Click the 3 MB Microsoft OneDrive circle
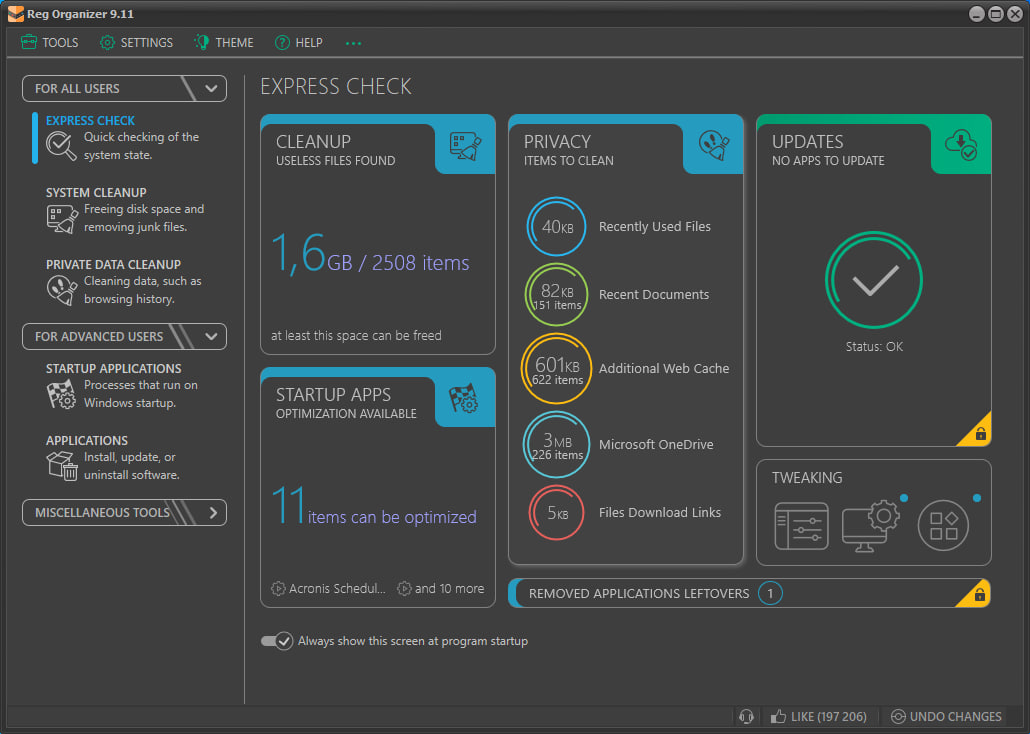1030x734 pixels. click(x=556, y=445)
